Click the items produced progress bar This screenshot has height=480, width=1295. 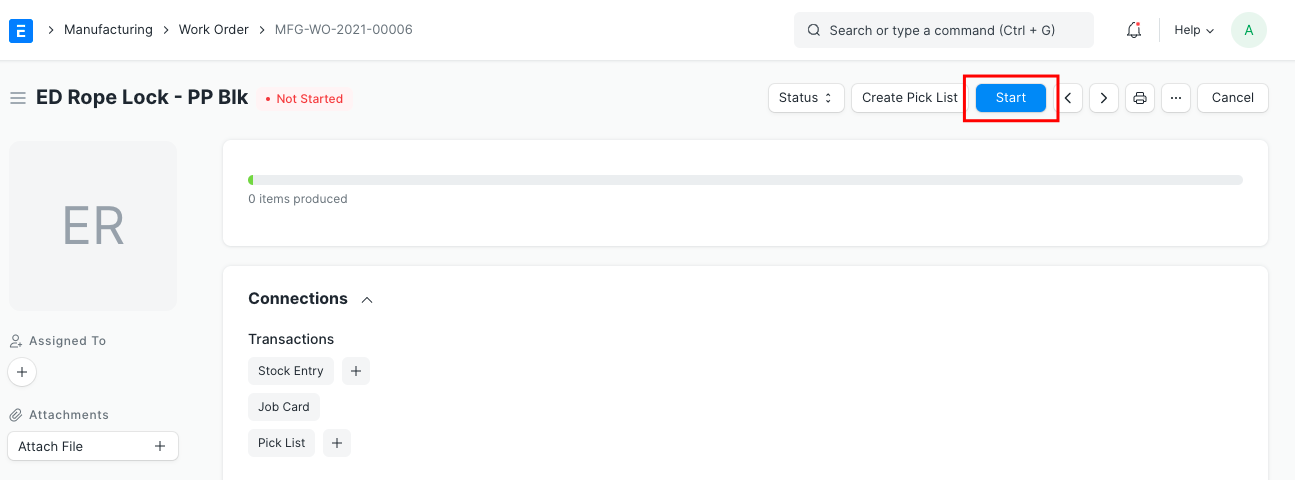tap(745, 180)
